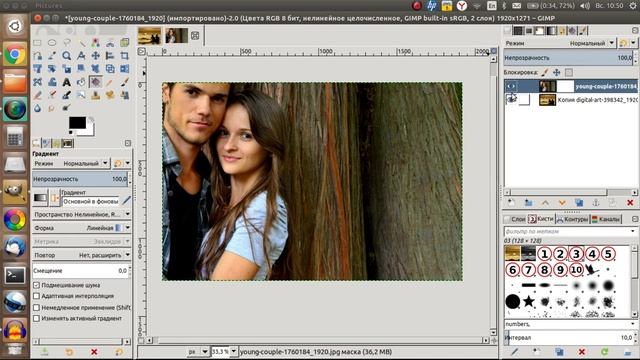Screen dimensions: 640x360
Task: Switch to the young-couple image tab thumbnail
Action: [x=176, y=36]
